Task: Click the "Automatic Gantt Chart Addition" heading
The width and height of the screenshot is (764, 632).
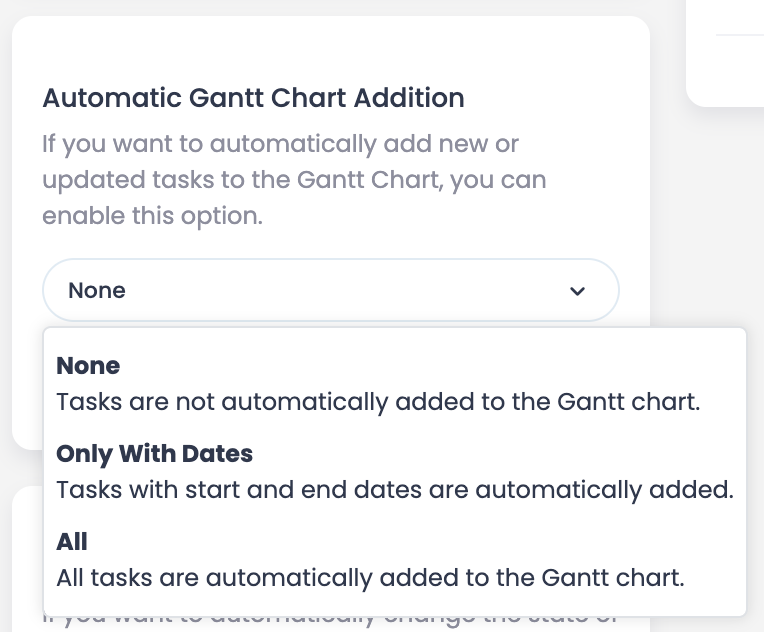Action: [x=253, y=98]
